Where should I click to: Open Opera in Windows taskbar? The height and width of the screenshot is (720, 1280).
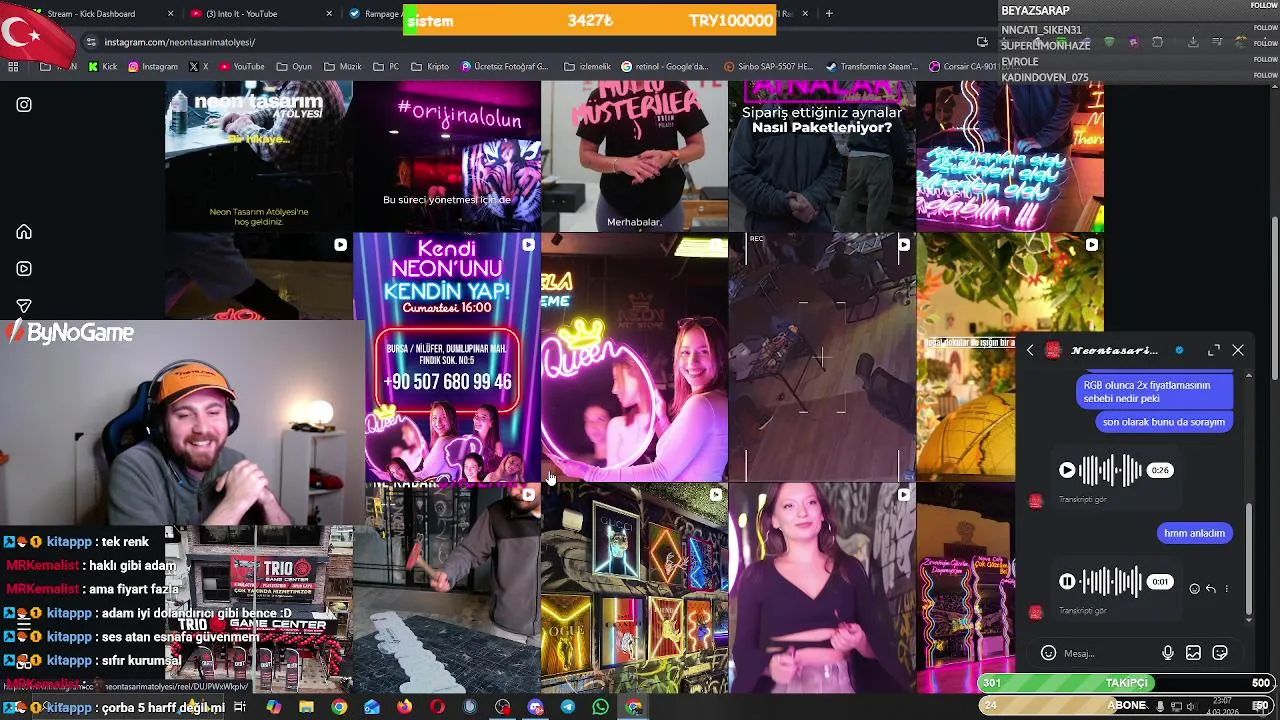point(437,707)
